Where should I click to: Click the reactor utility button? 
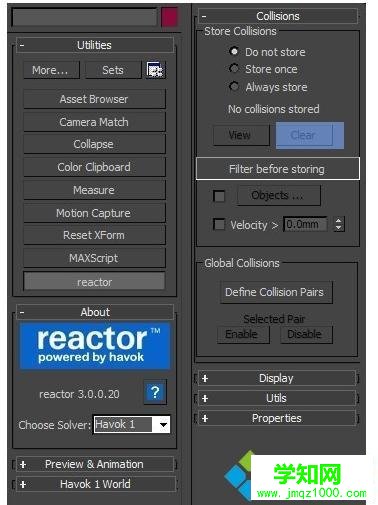point(94,282)
